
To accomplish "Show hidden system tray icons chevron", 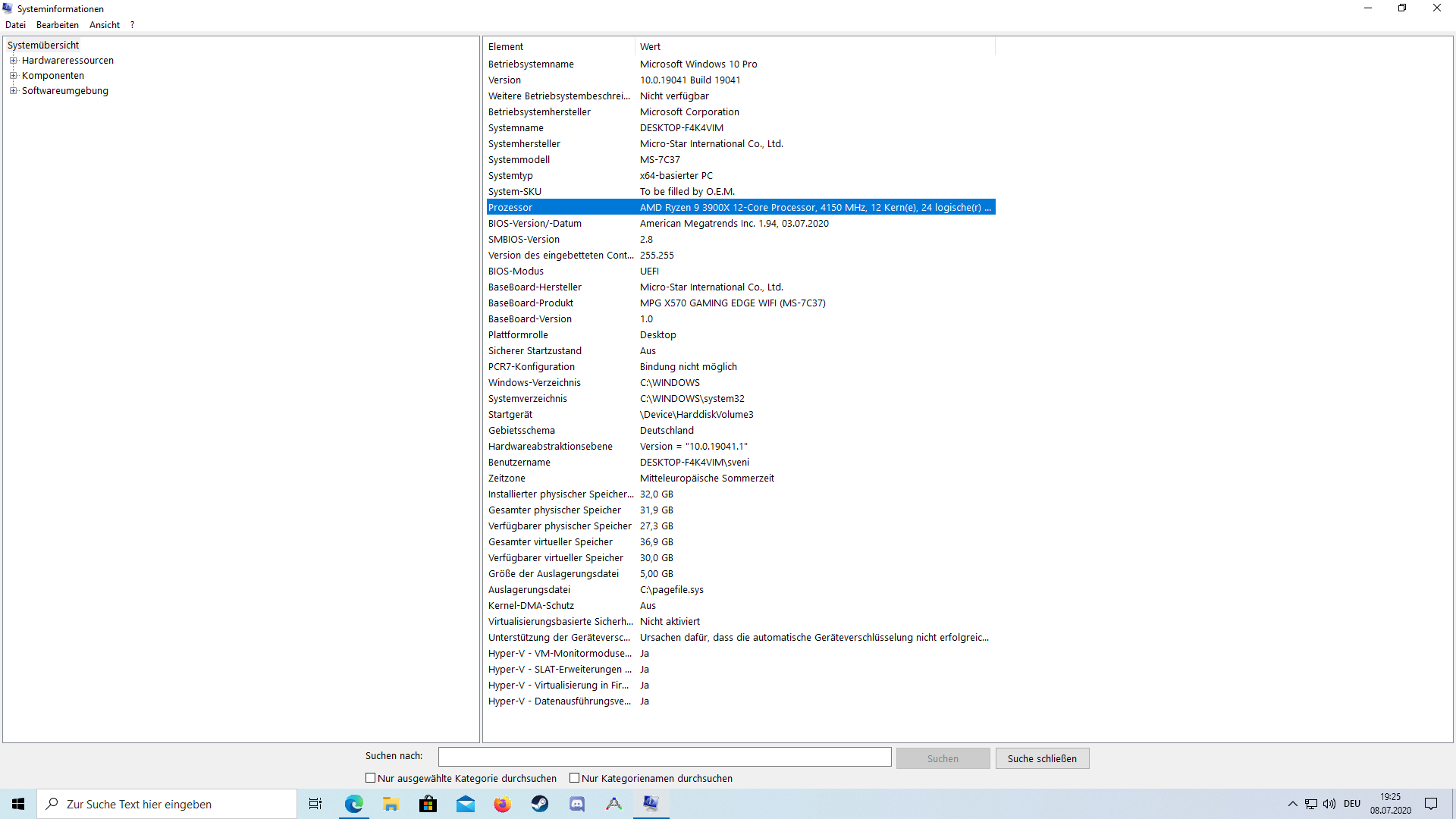I will [1292, 804].
